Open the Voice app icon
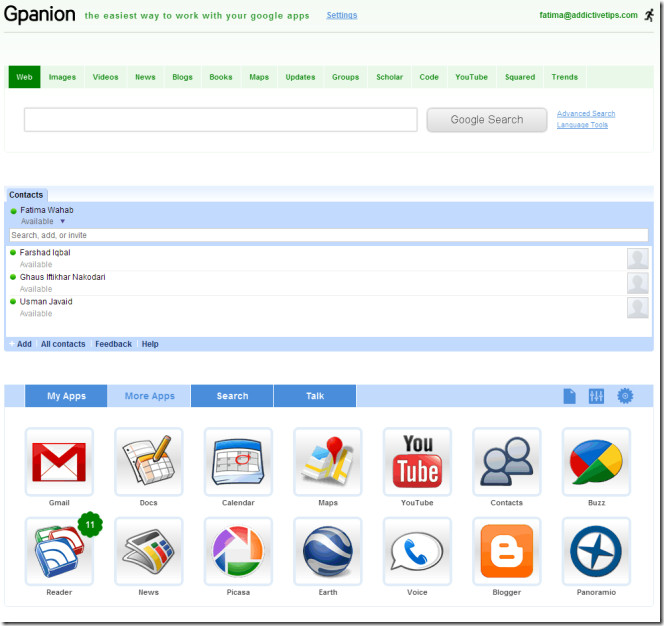Image resolution: width=664 pixels, height=626 pixels. [x=417, y=551]
